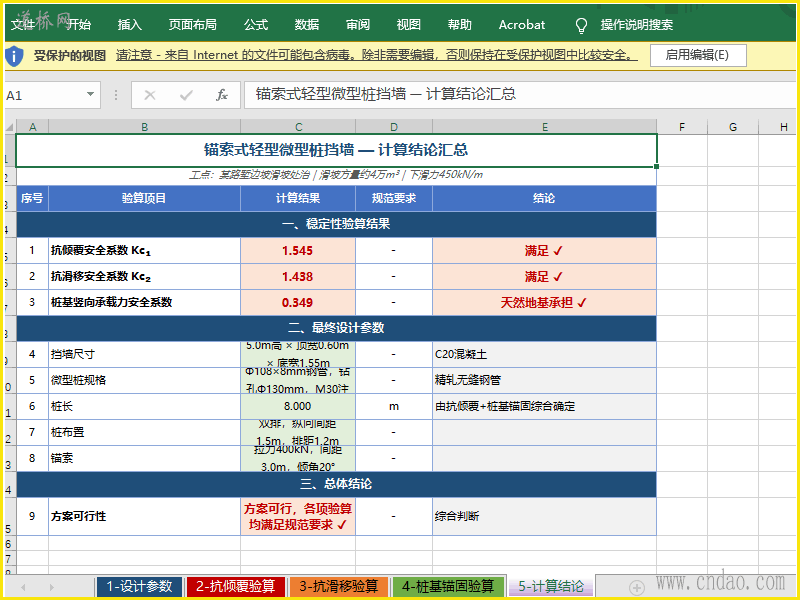
Task: Click the confirm checkmark formula icon
Action: (x=186, y=95)
